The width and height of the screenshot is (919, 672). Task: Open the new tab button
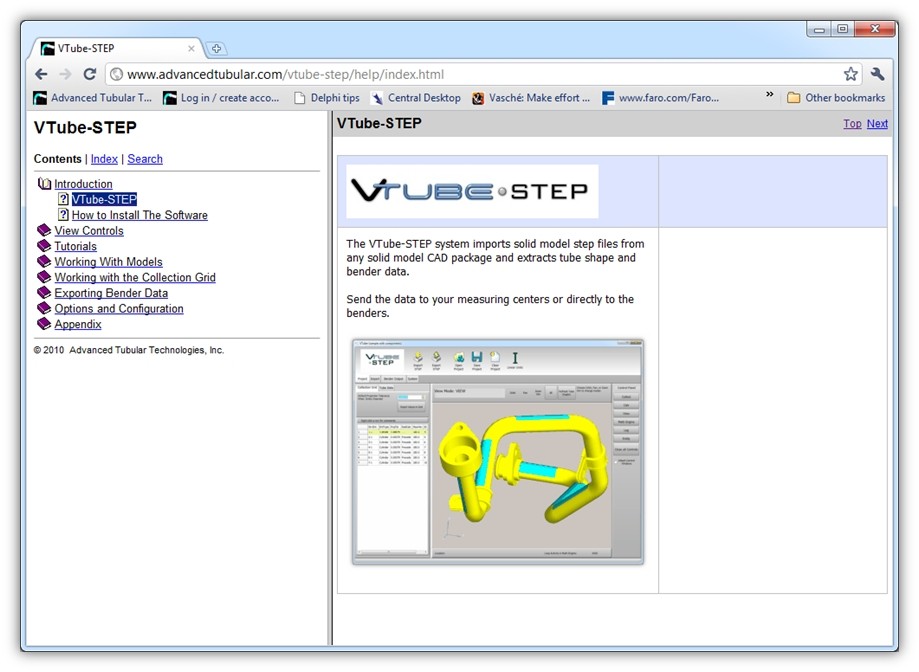point(216,48)
